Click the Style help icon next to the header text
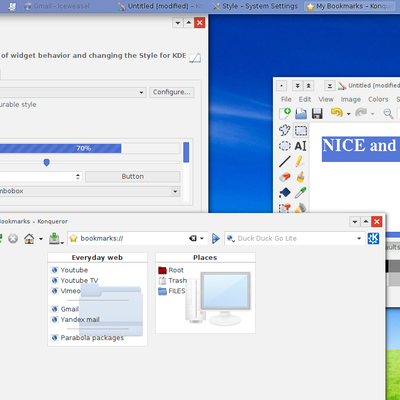 click(x=195, y=58)
